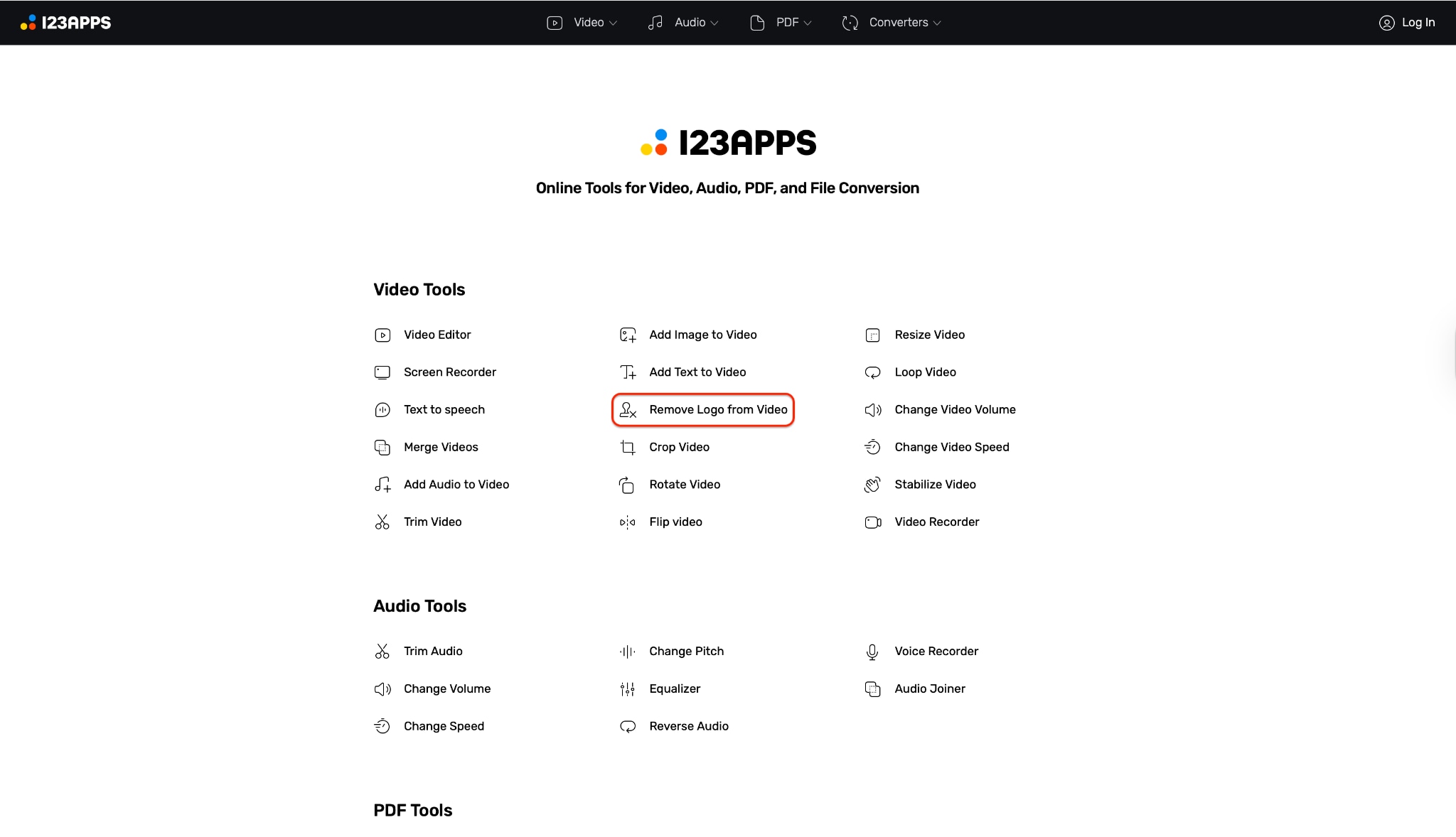
Task: Click the Screen Recorder monitor icon
Action: pyautogui.click(x=382, y=372)
